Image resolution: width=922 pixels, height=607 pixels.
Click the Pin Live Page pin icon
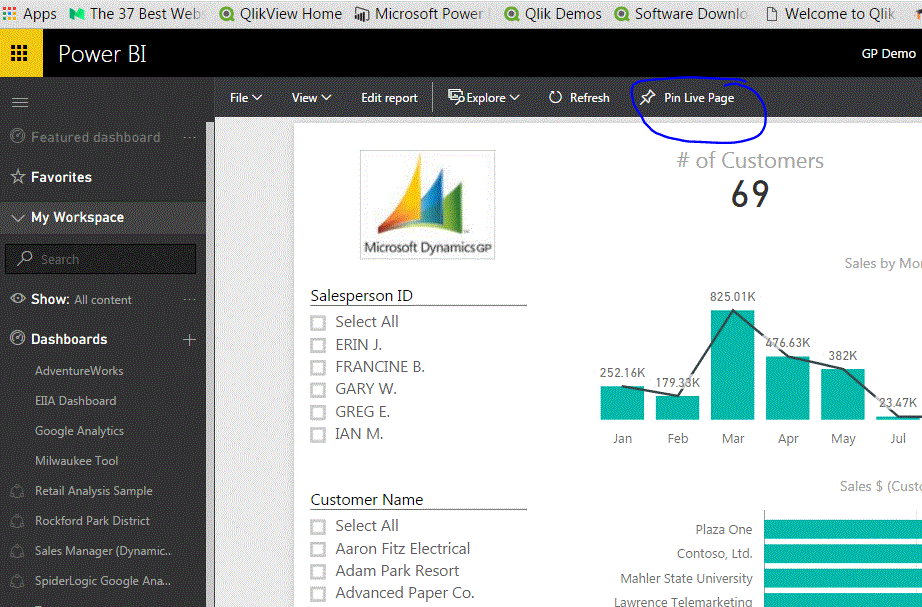click(x=651, y=97)
